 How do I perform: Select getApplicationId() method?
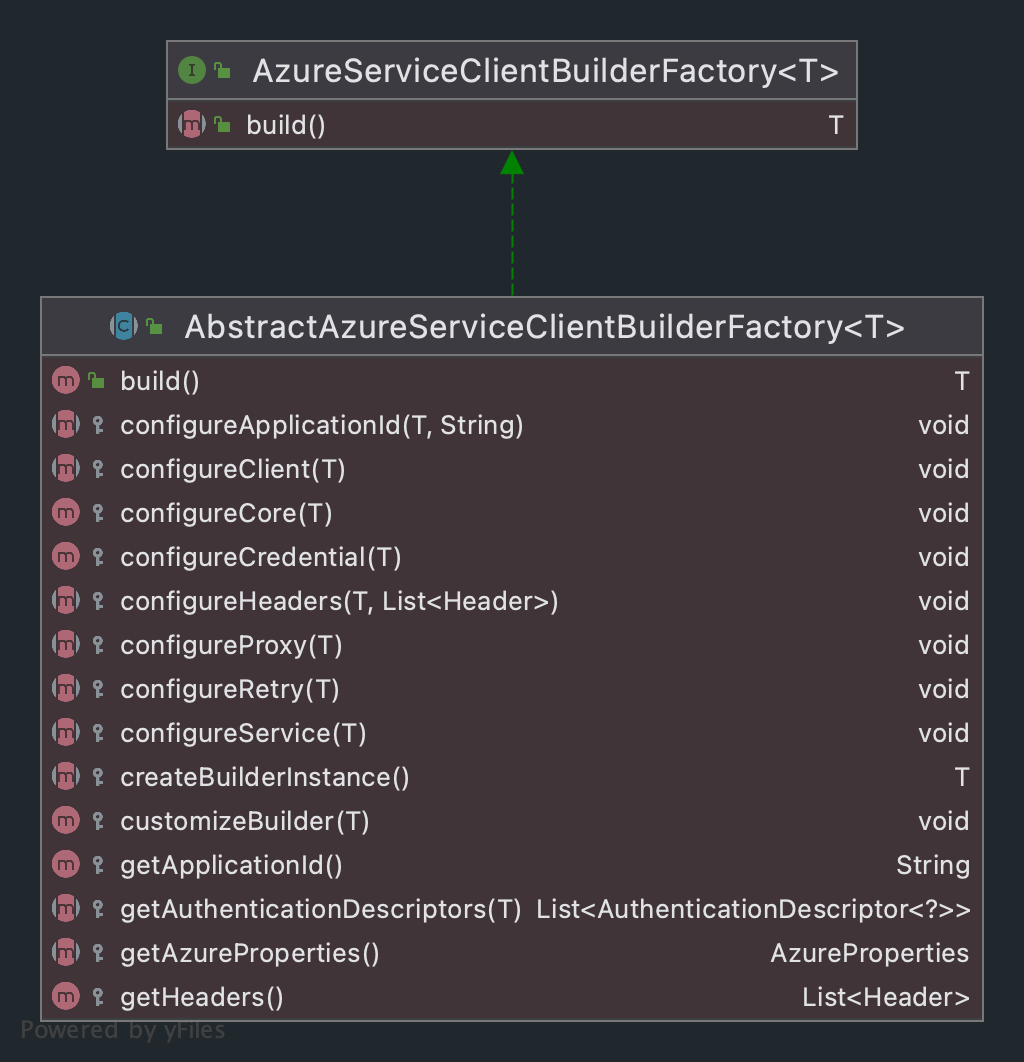pyautogui.click(x=231, y=866)
